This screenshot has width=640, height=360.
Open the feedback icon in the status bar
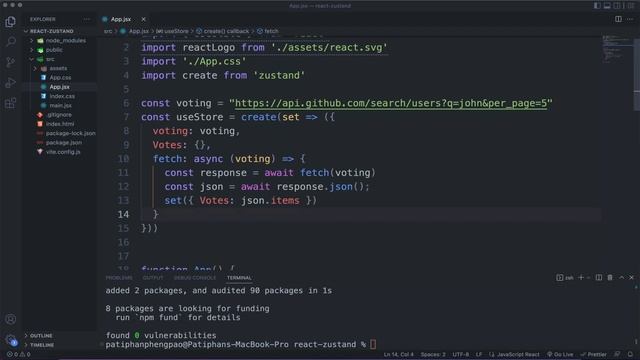click(x=617, y=354)
